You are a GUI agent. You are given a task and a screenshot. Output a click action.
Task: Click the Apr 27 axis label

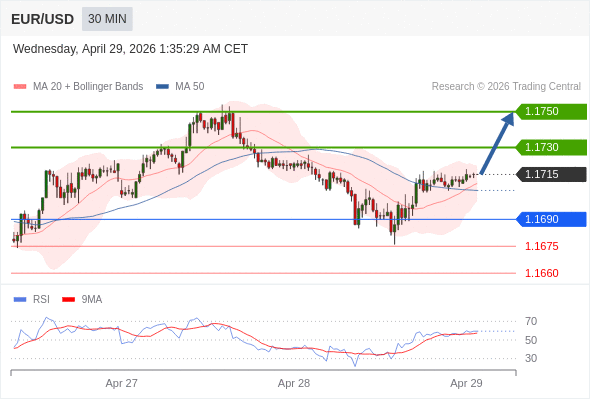pyautogui.click(x=122, y=383)
